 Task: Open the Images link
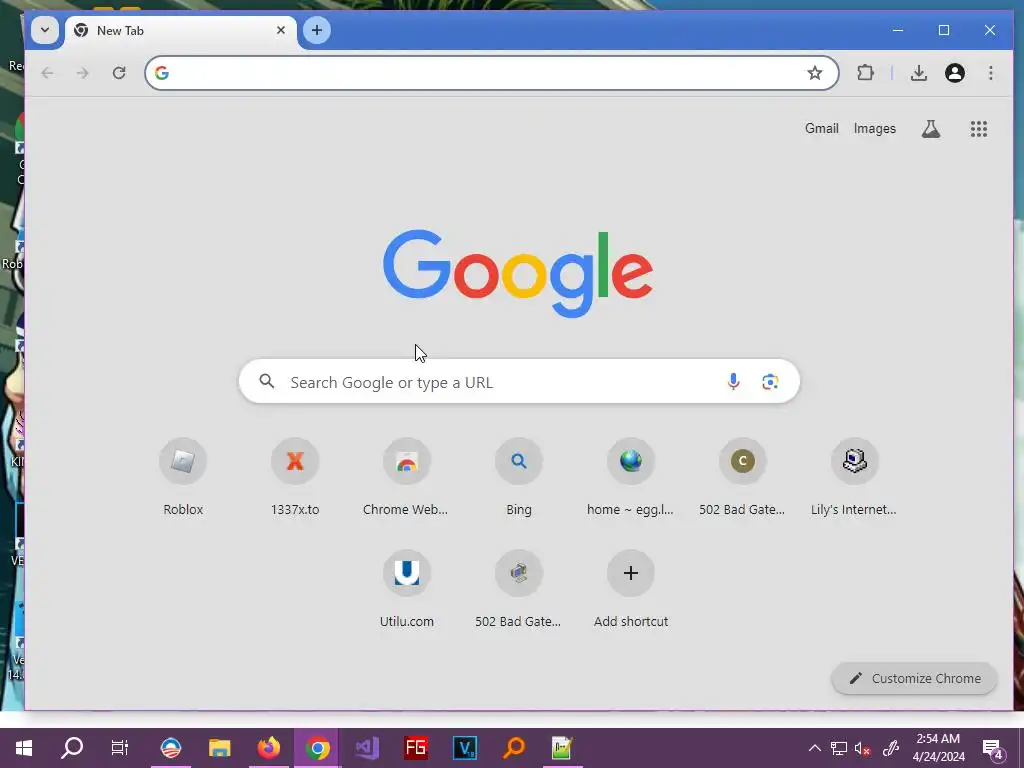(x=874, y=129)
